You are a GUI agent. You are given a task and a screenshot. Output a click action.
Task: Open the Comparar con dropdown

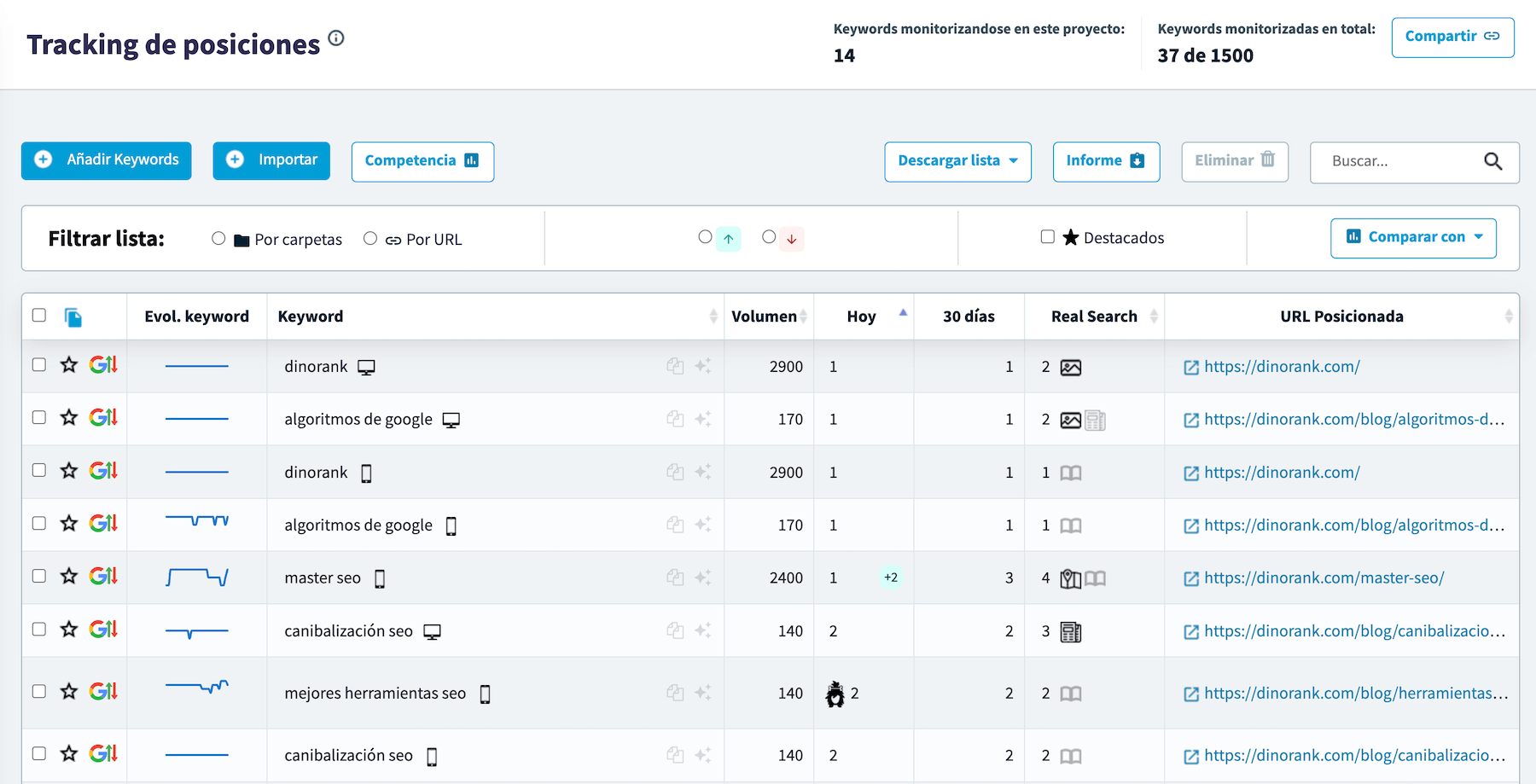coord(1413,238)
